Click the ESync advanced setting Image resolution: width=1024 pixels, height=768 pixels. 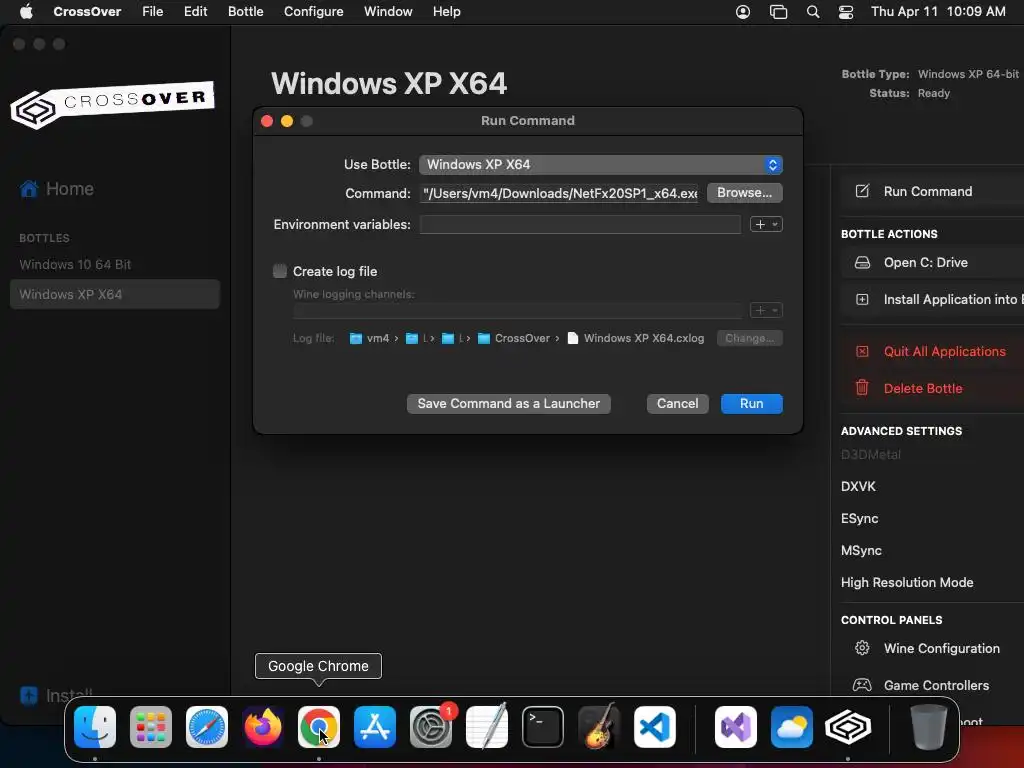(x=859, y=519)
